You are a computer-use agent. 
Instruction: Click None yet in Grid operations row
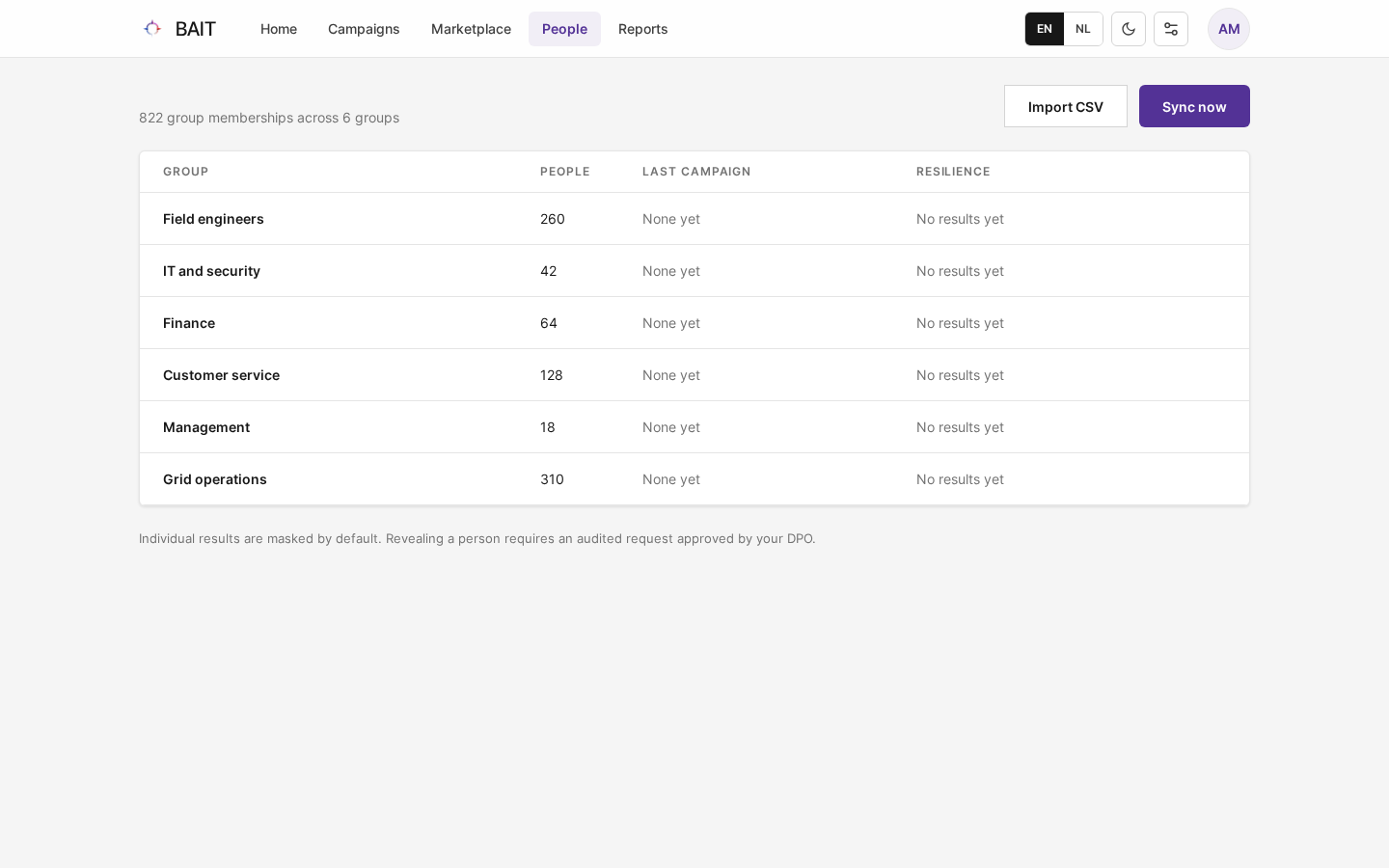(671, 479)
